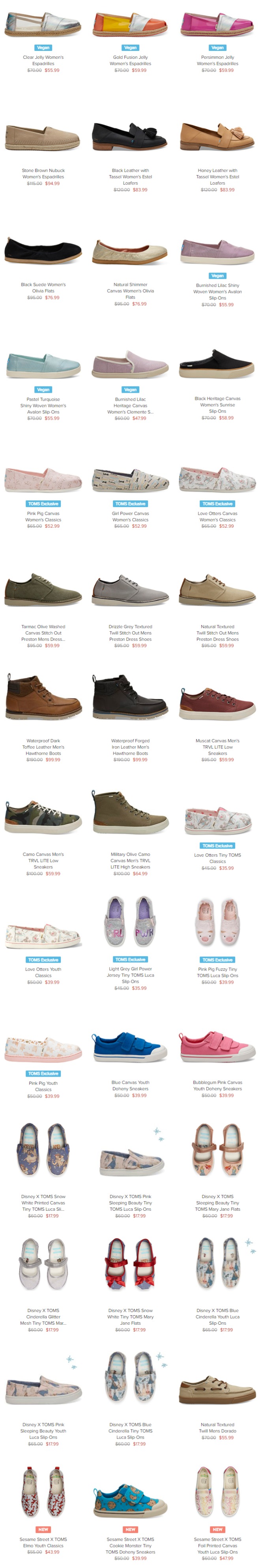Click Gold Fusion Jelly Women's Espadrilles link
Image resolution: width=258 pixels, height=1568 pixels.
coord(130,60)
